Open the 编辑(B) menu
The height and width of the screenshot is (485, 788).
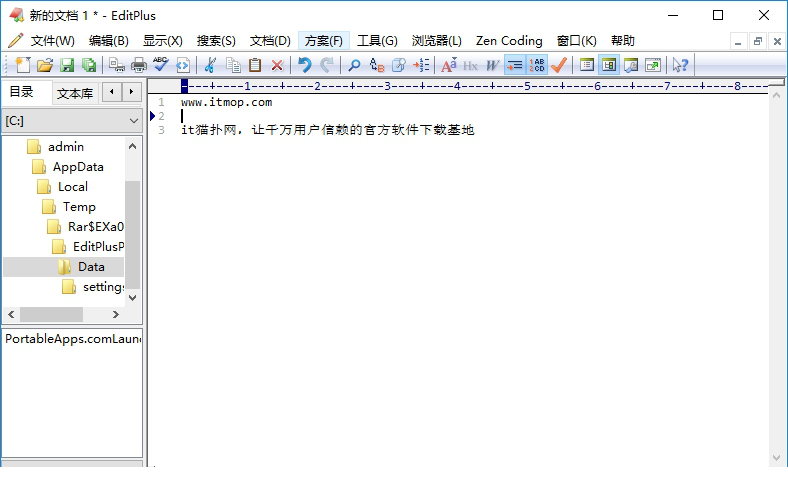[x=109, y=41]
